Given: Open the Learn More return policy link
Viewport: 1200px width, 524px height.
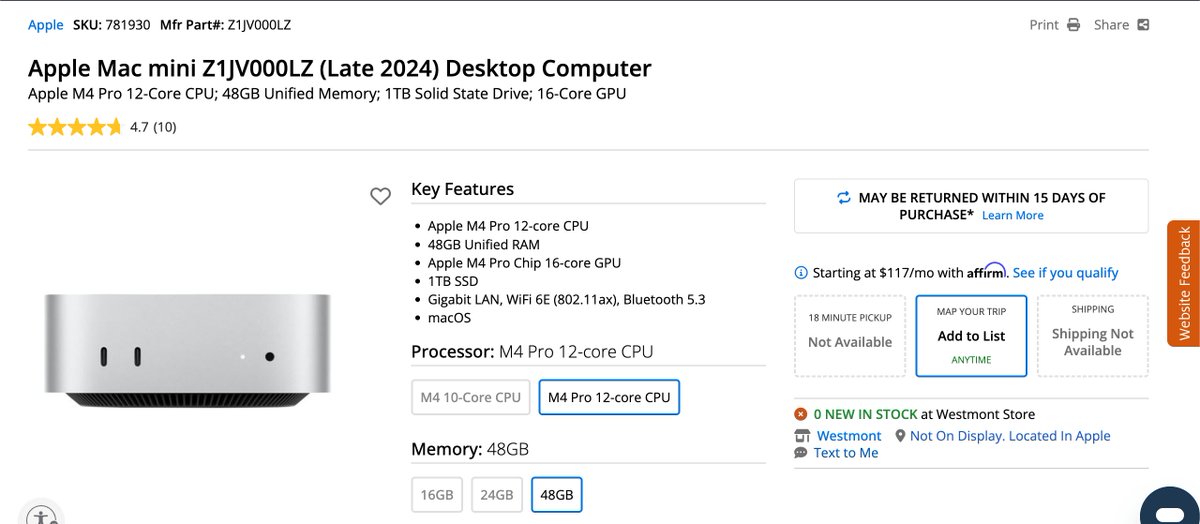Looking at the screenshot, I should click(x=1012, y=215).
